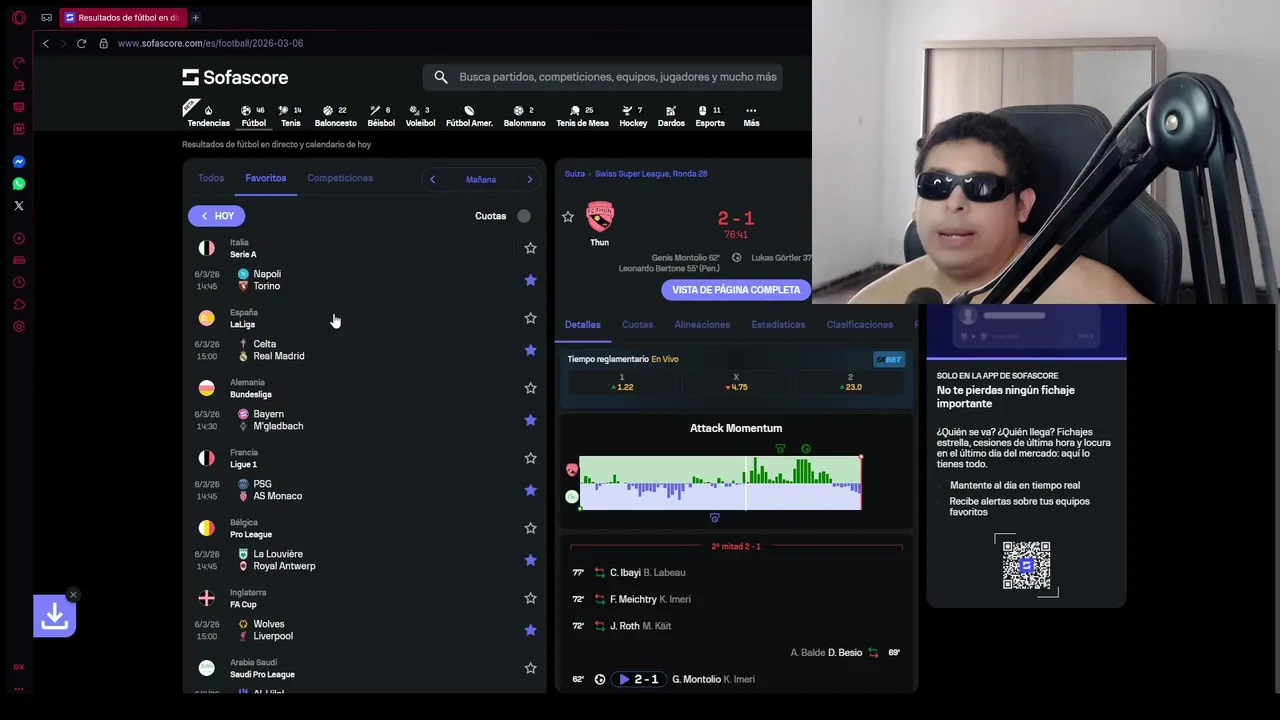Toggle favorite star for Serie A league

point(531,248)
